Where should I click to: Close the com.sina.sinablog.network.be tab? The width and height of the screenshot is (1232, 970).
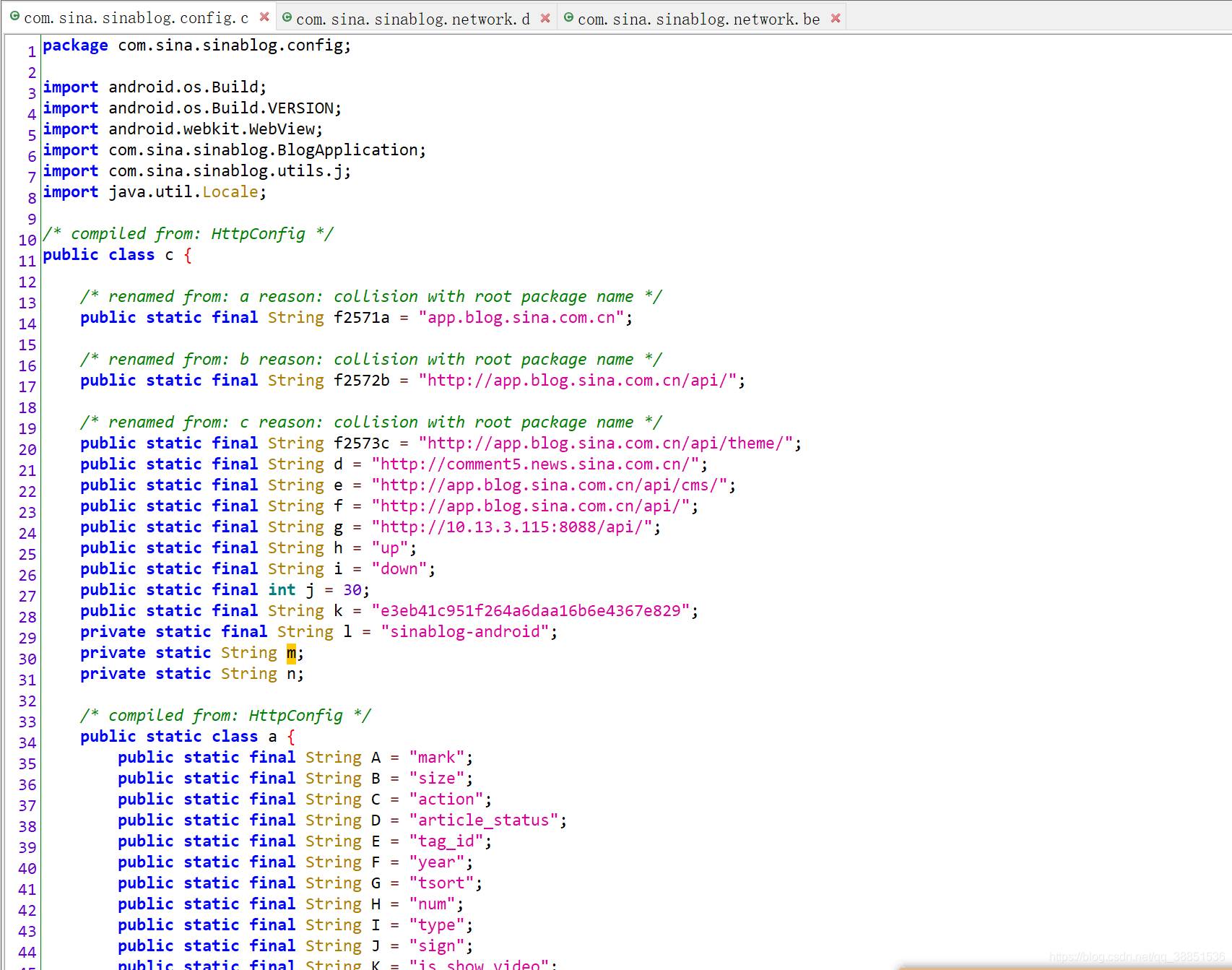[836, 18]
